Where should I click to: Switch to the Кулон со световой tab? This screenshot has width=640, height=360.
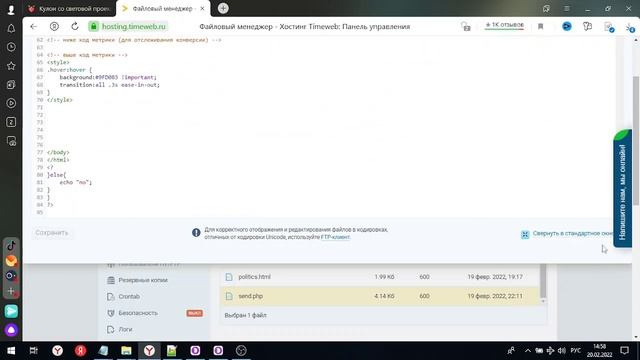(x=69, y=9)
